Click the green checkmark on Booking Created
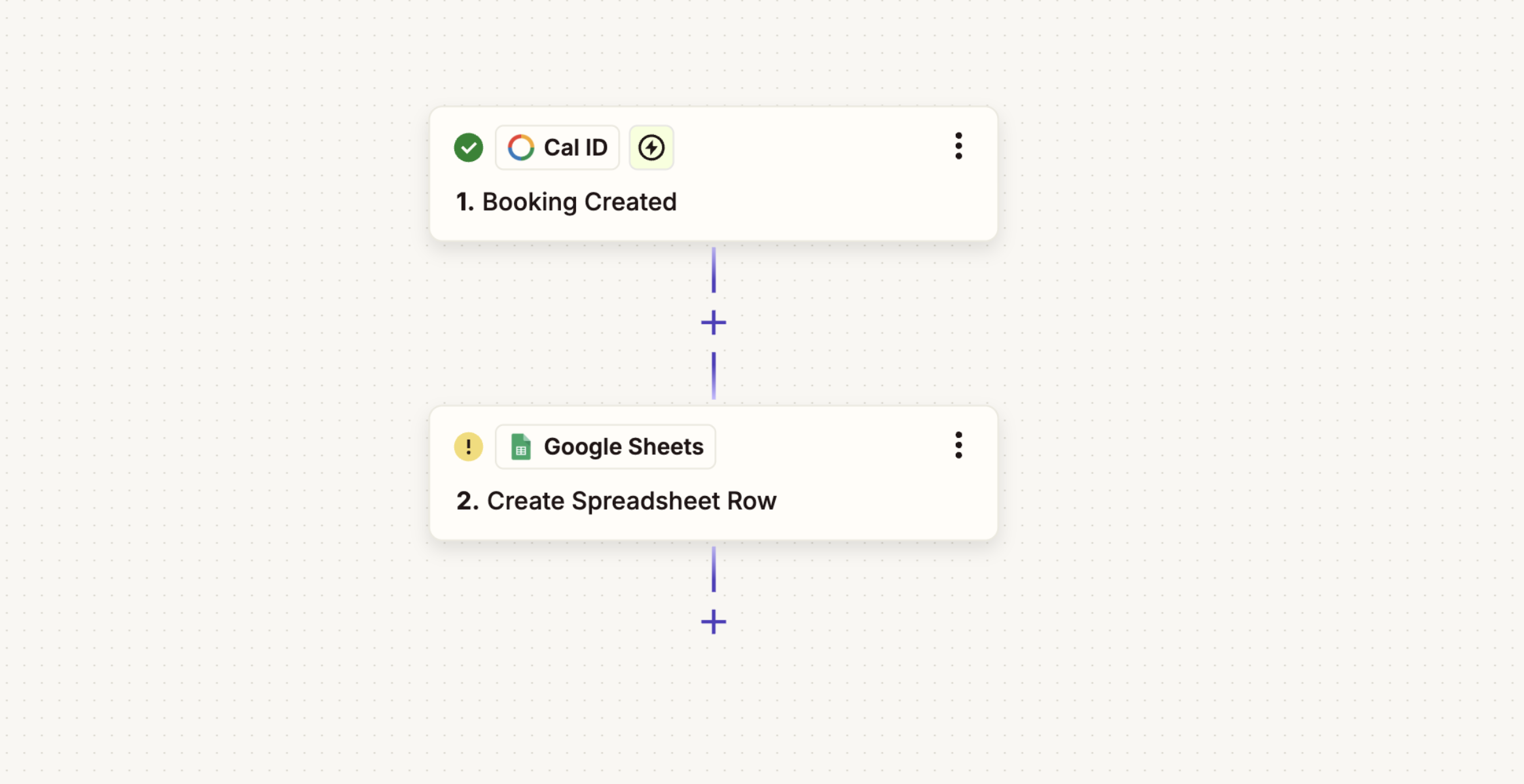 click(x=468, y=147)
